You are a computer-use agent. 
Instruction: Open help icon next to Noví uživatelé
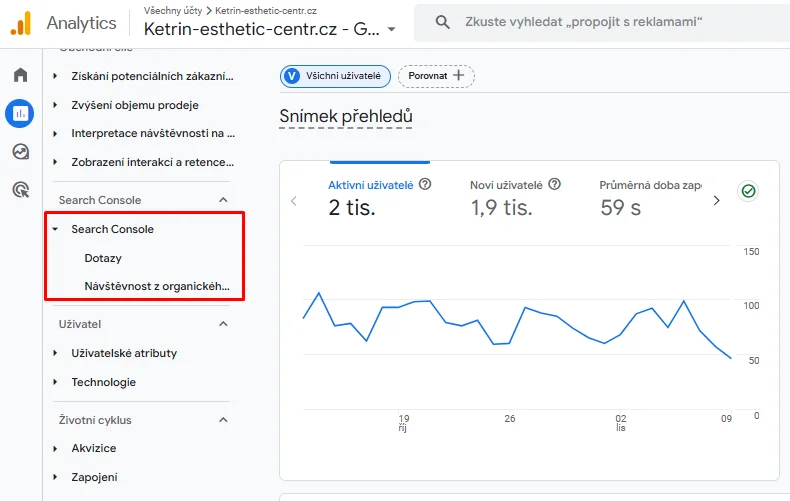(x=554, y=184)
